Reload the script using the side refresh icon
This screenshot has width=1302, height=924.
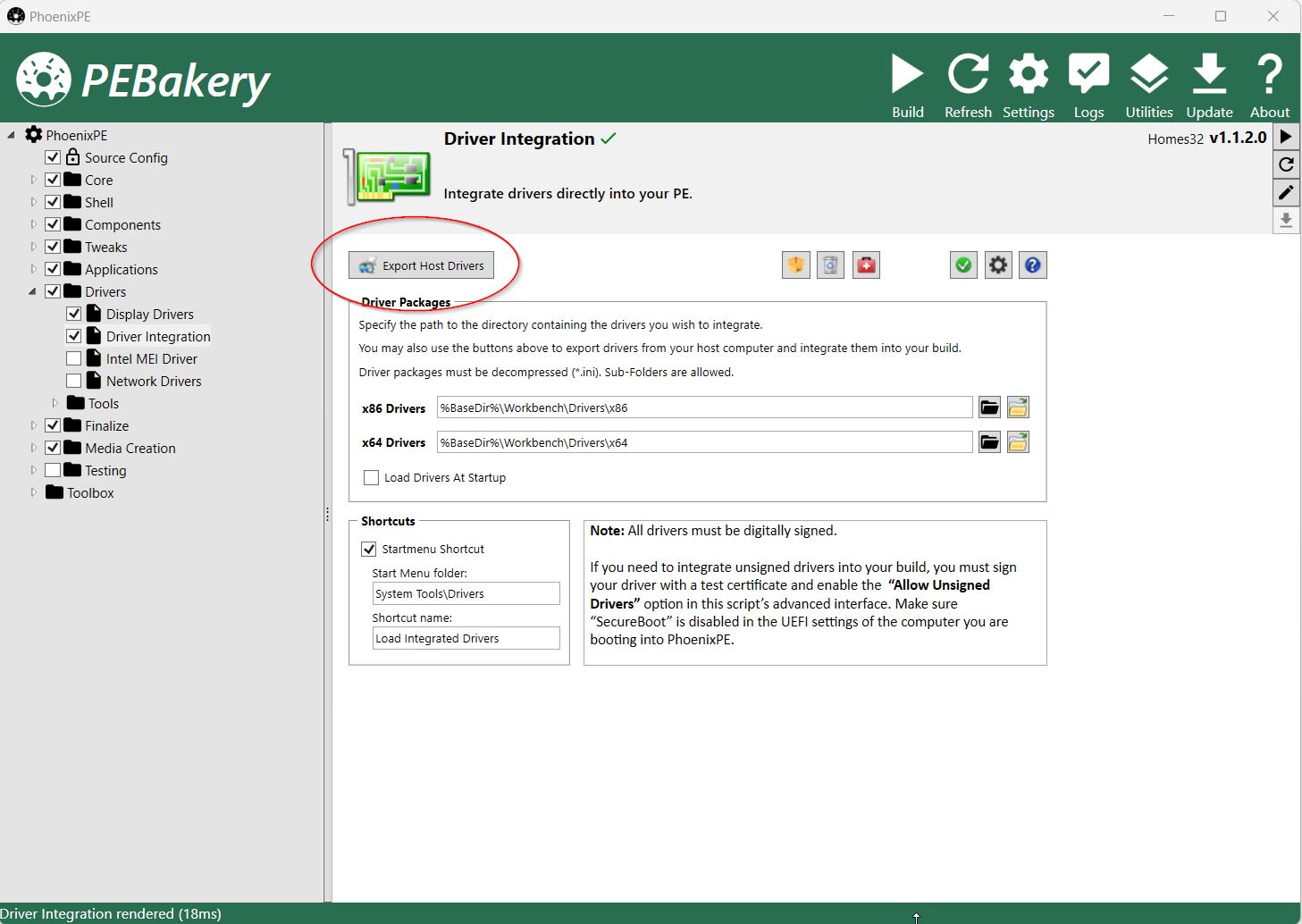coord(1286,164)
